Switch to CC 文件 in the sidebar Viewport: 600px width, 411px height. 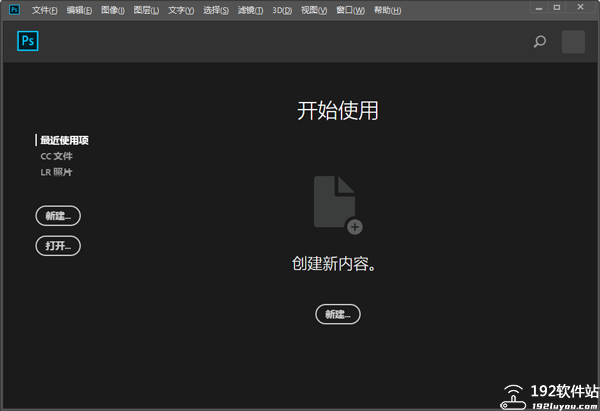pyautogui.click(x=56, y=156)
